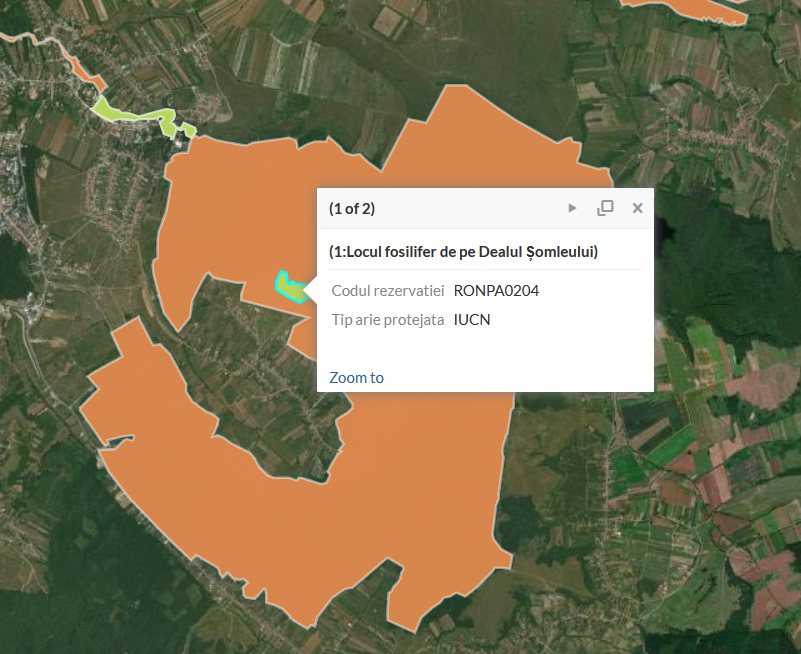The width and height of the screenshot is (801, 654).
Task: Close the feature info popup
Action: (x=637, y=208)
